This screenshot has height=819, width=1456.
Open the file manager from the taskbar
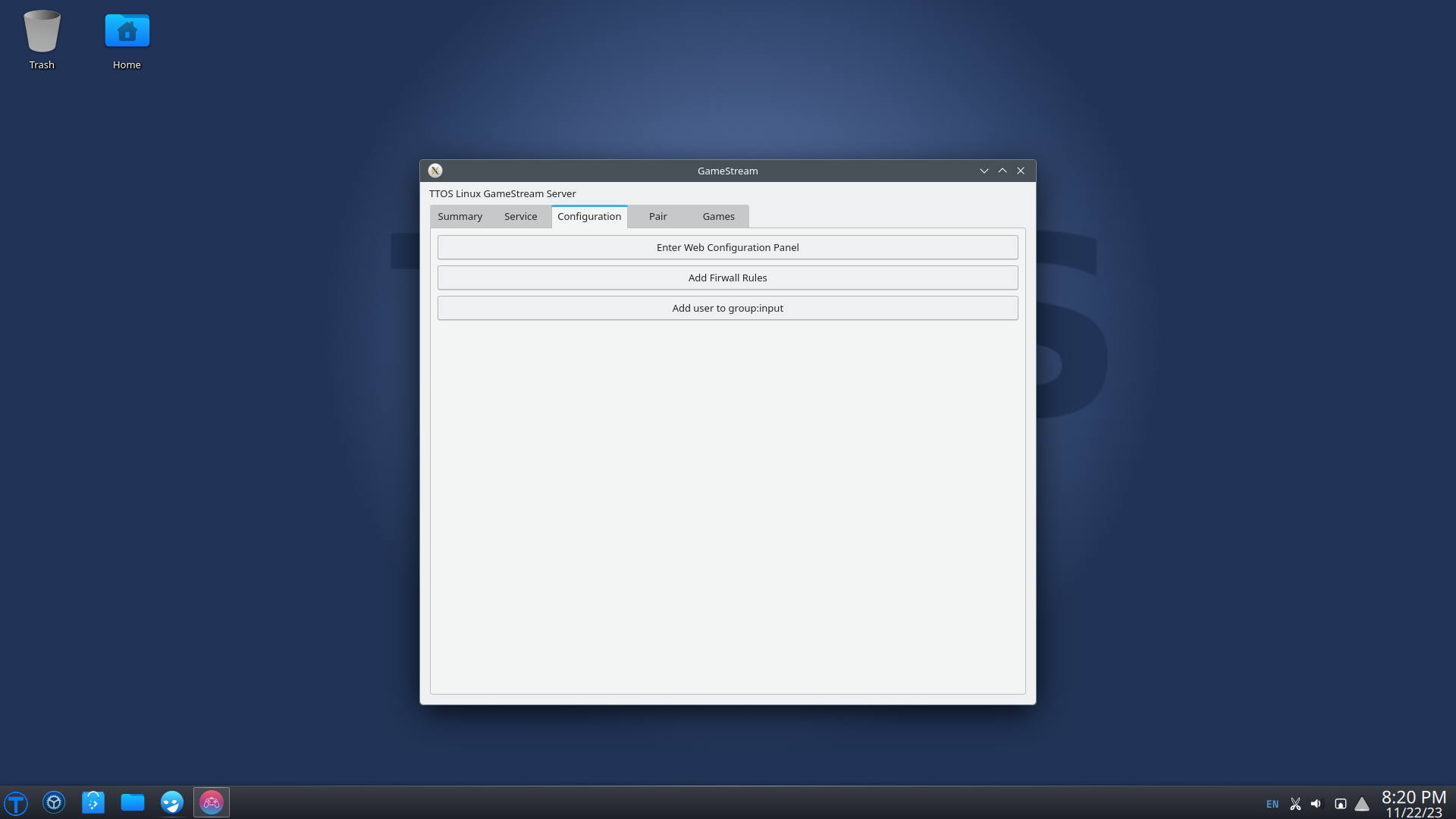coord(133,802)
